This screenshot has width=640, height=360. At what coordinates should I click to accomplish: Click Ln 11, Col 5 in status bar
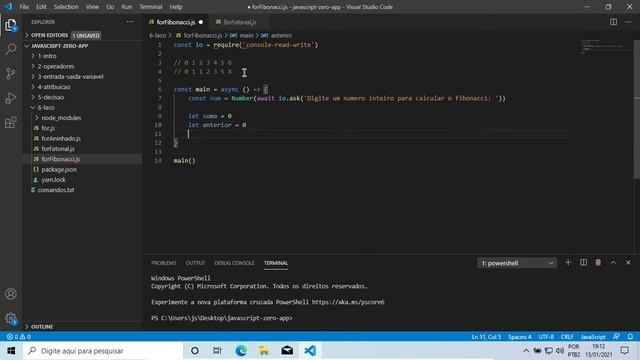tap(486, 337)
